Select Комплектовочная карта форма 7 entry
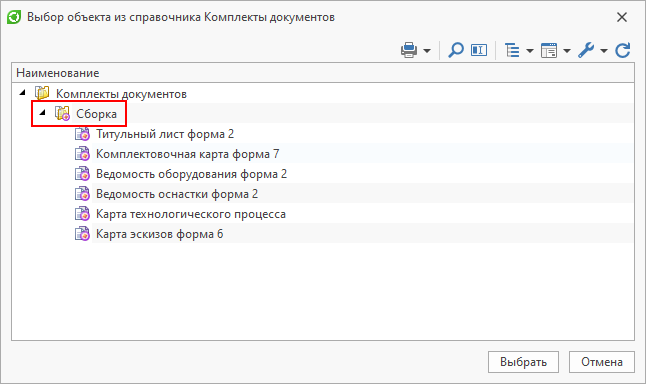Image resolution: width=646 pixels, height=384 pixels. [x=187, y=154]
